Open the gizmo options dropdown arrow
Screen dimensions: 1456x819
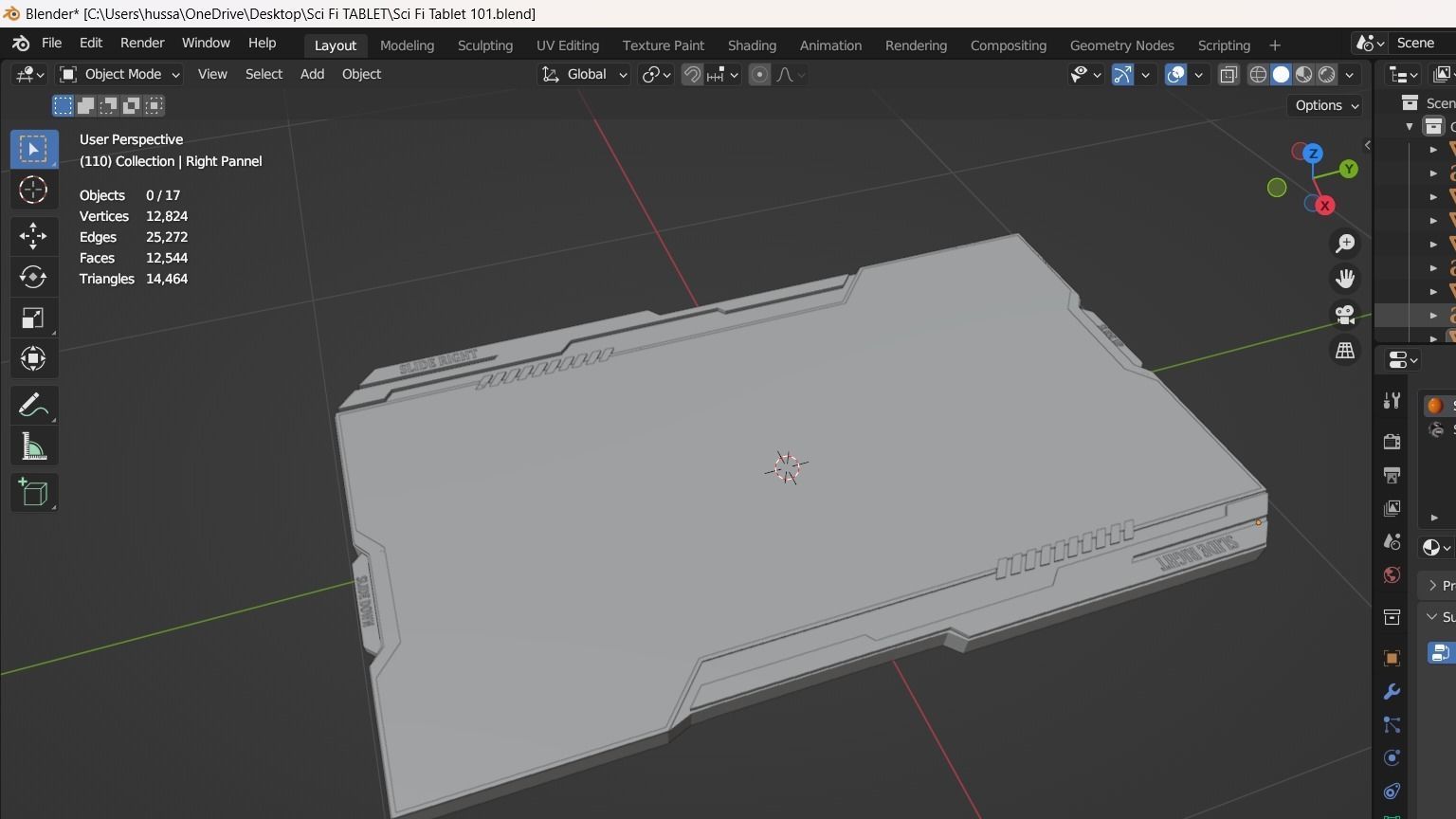pos(1145,75)
